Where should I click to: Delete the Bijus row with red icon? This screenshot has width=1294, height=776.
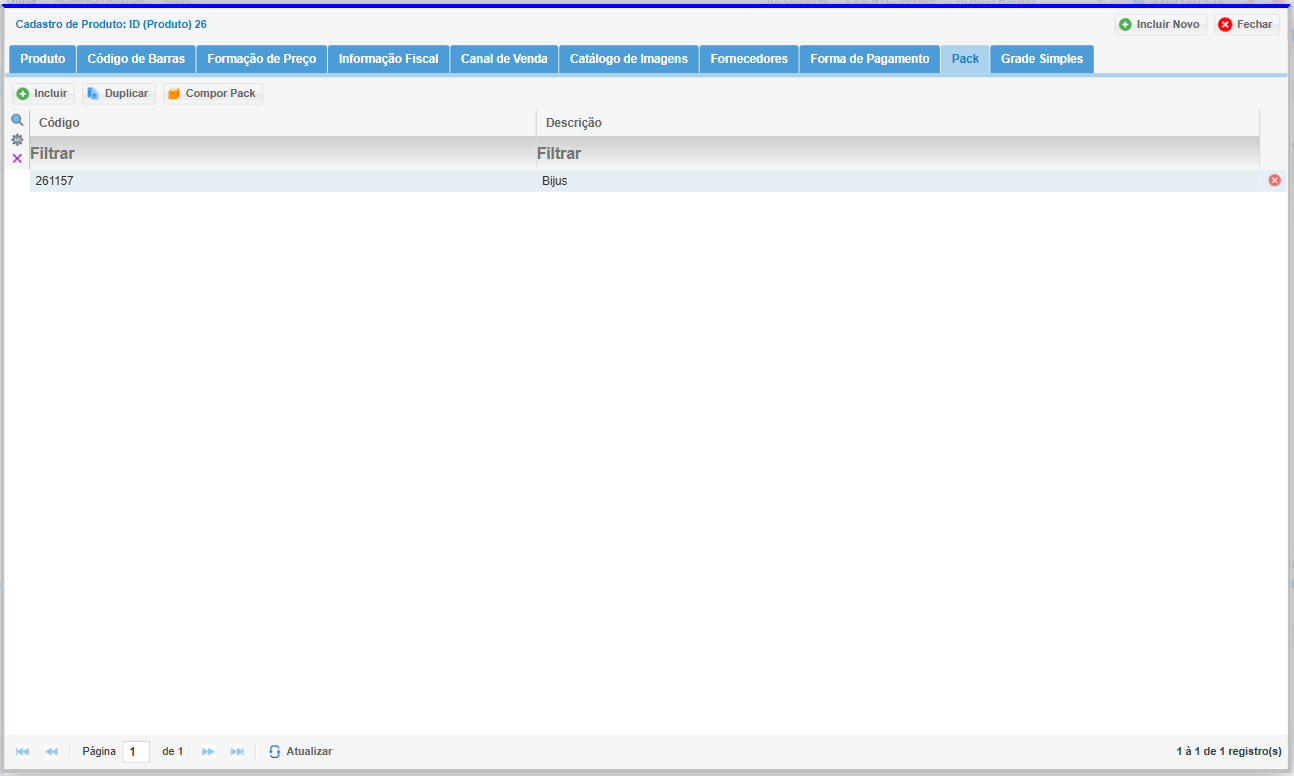[x=1274, y=180]
